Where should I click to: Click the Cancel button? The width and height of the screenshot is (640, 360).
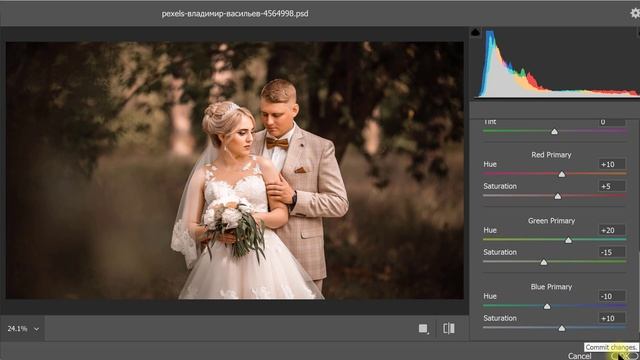(x=580, y=356)
